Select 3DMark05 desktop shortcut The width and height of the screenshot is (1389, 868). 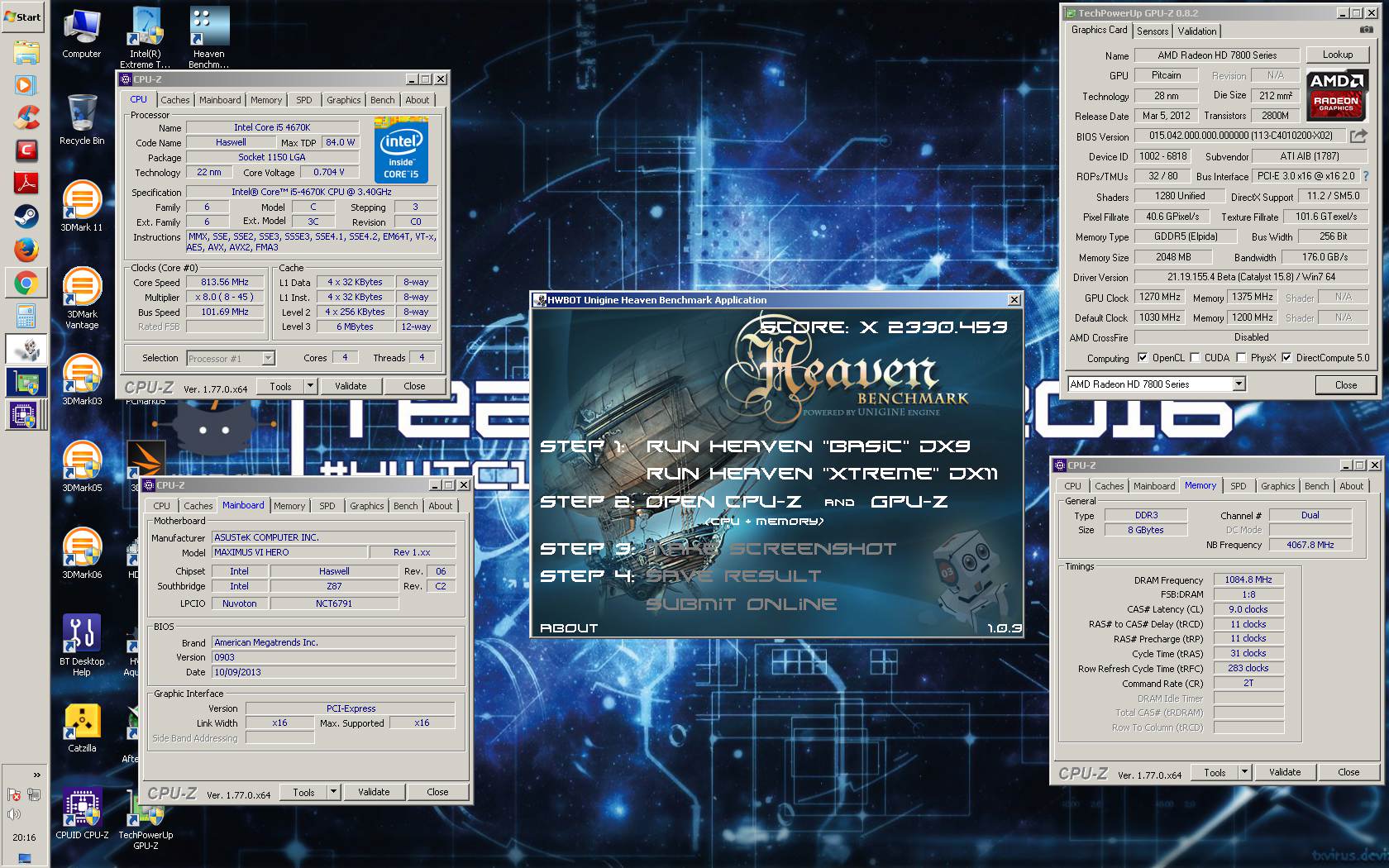click(x=82, y=466)
